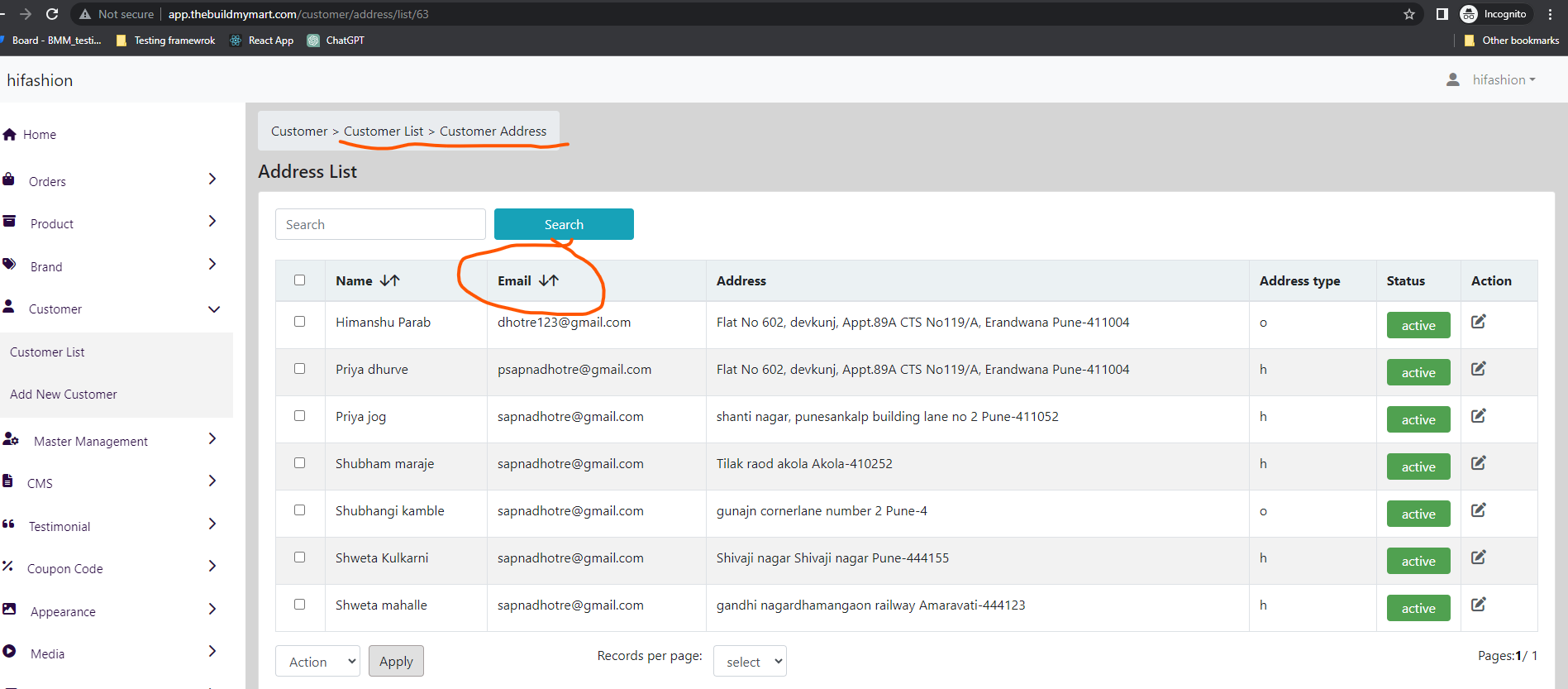Screen dimensions: 1568x689
Task: Click Customer List breadcrumb link
Action: pos(384,131)
